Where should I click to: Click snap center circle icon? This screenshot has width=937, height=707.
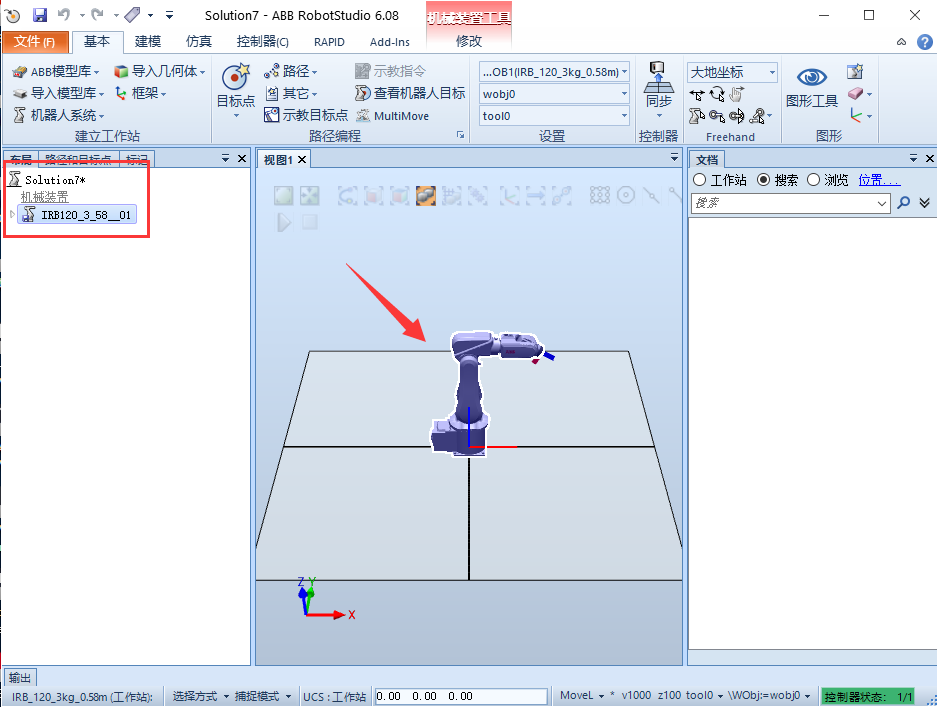pyautogui.click(x=626, y=195)
